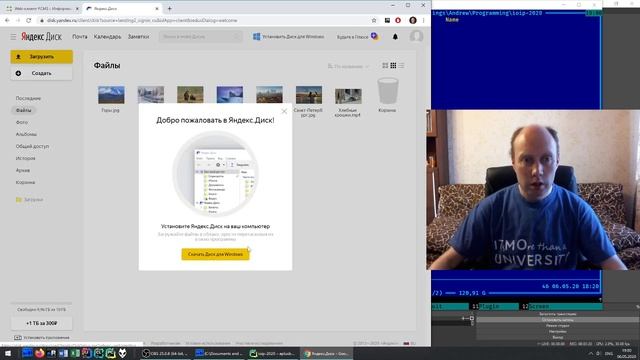Click OBS Запустить трансляцию button
Image resolution: width=640 pixels, height=360 pixels.
(x=558, y=314)
